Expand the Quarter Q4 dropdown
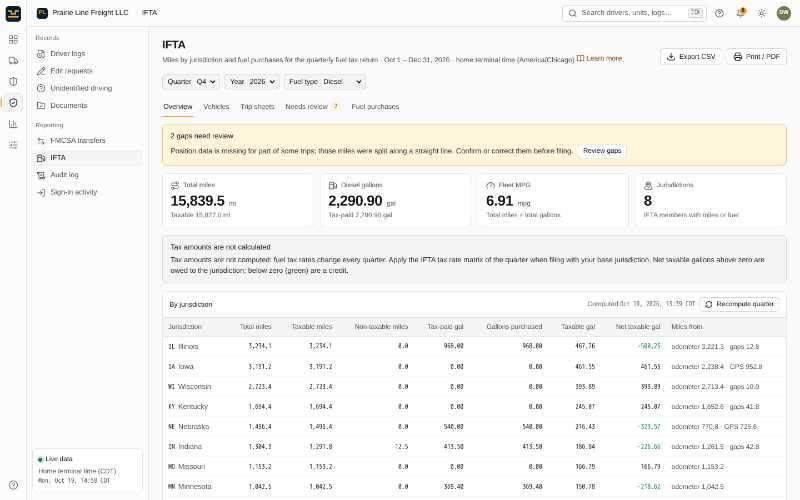 pos(191,82)
